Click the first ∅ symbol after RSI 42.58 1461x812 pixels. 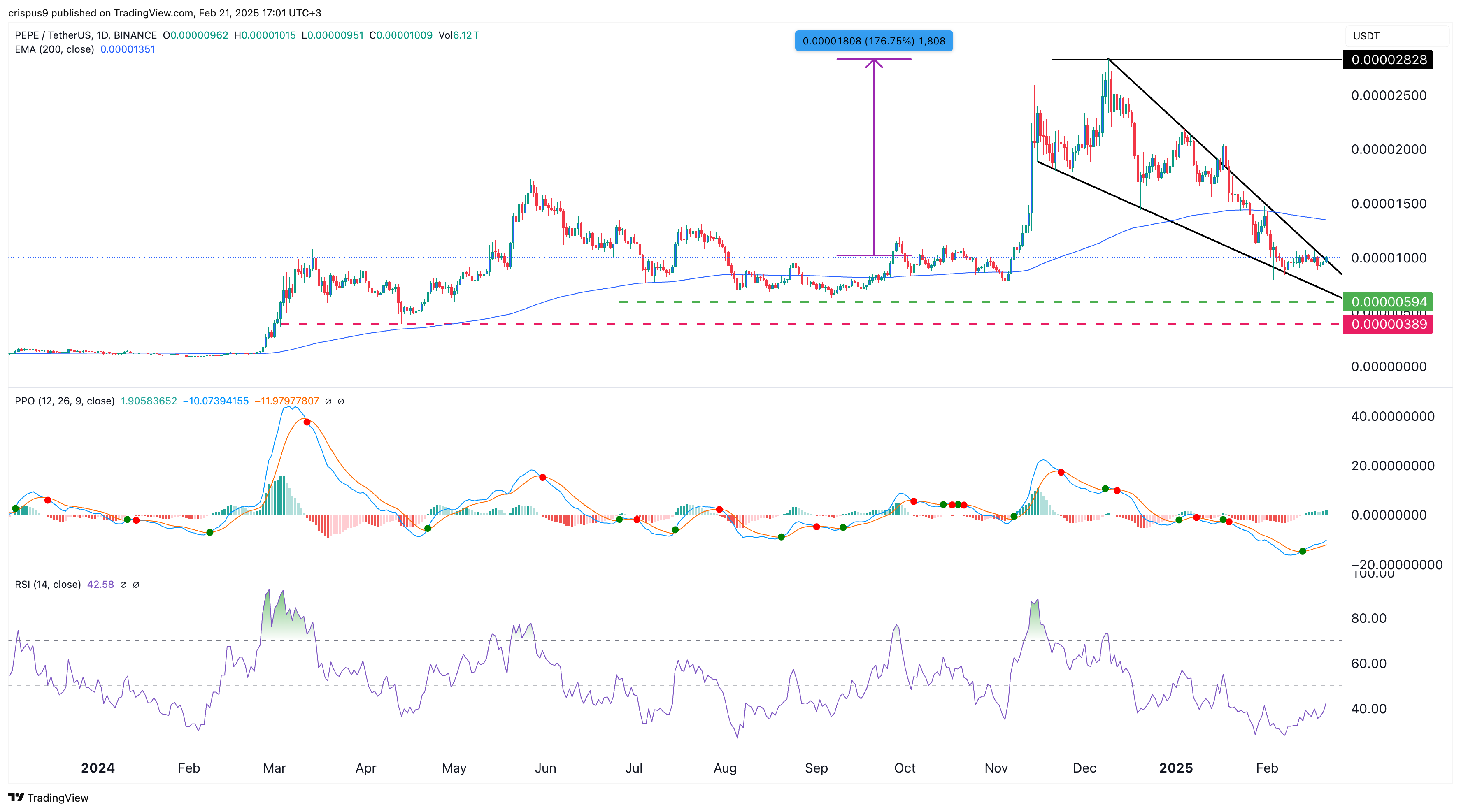point(123,585)
